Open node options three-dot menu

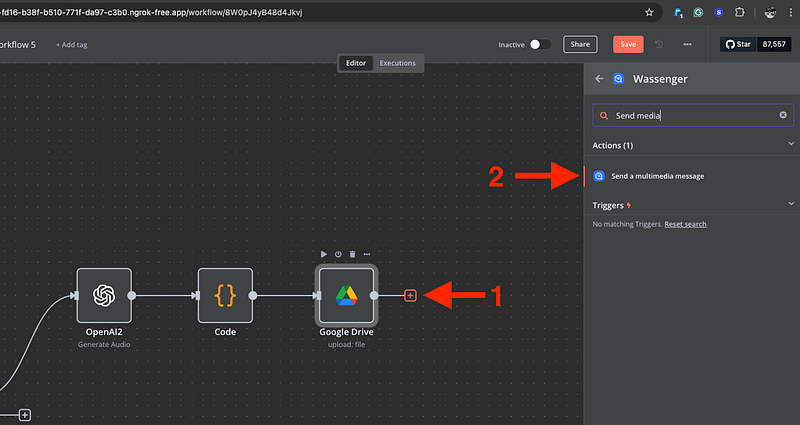(367, 254)
